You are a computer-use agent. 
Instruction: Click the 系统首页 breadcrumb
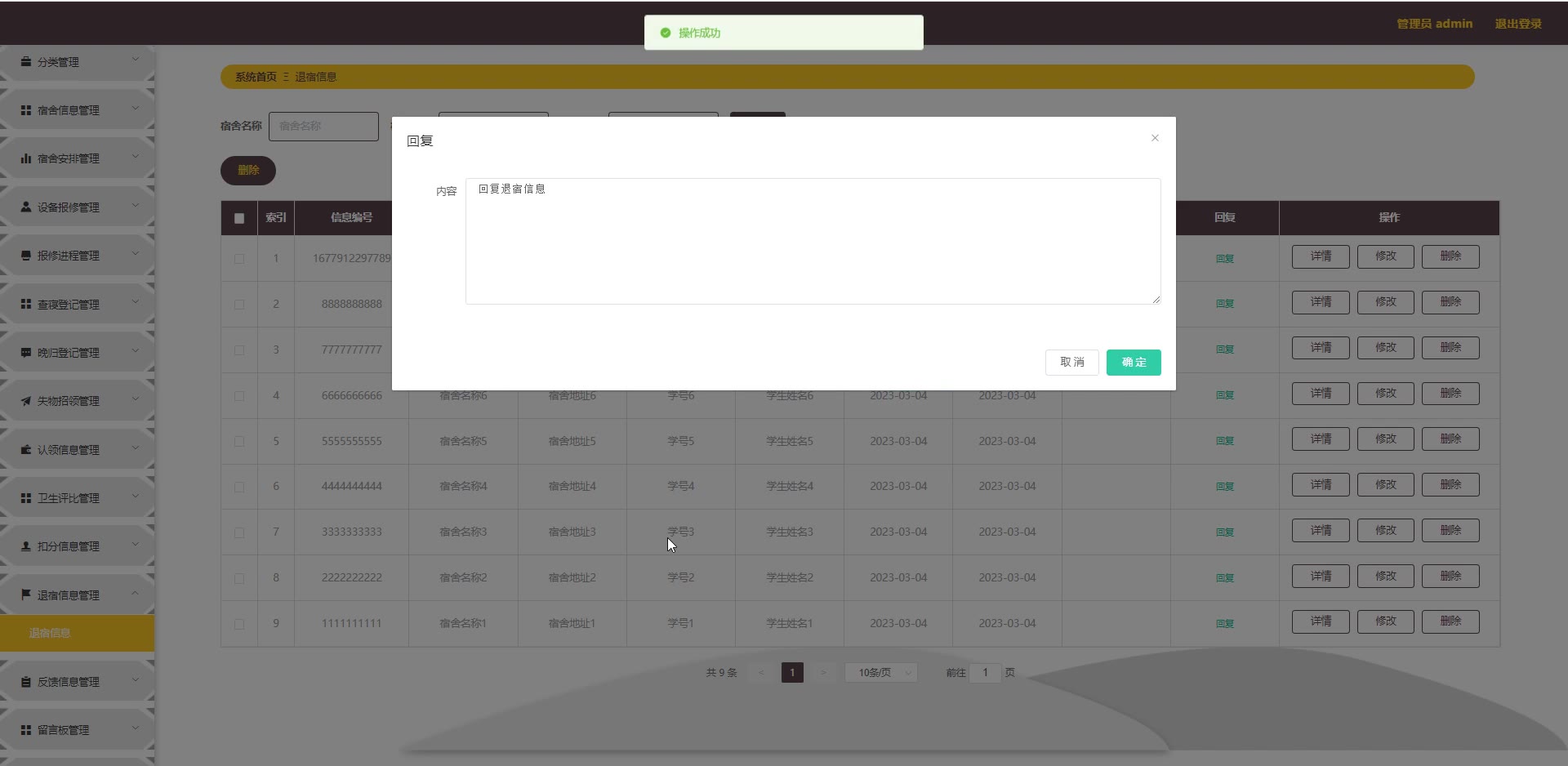coord(256,77)
